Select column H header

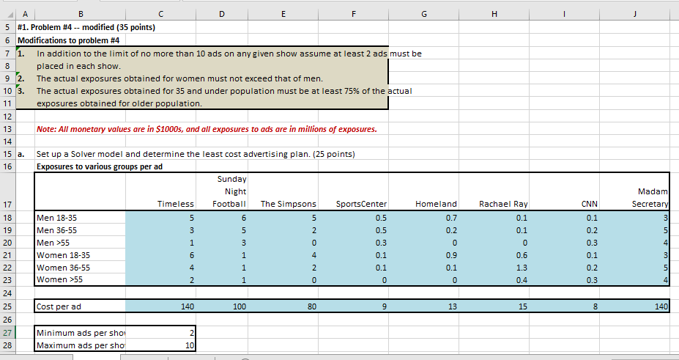[x=494, y=14]
